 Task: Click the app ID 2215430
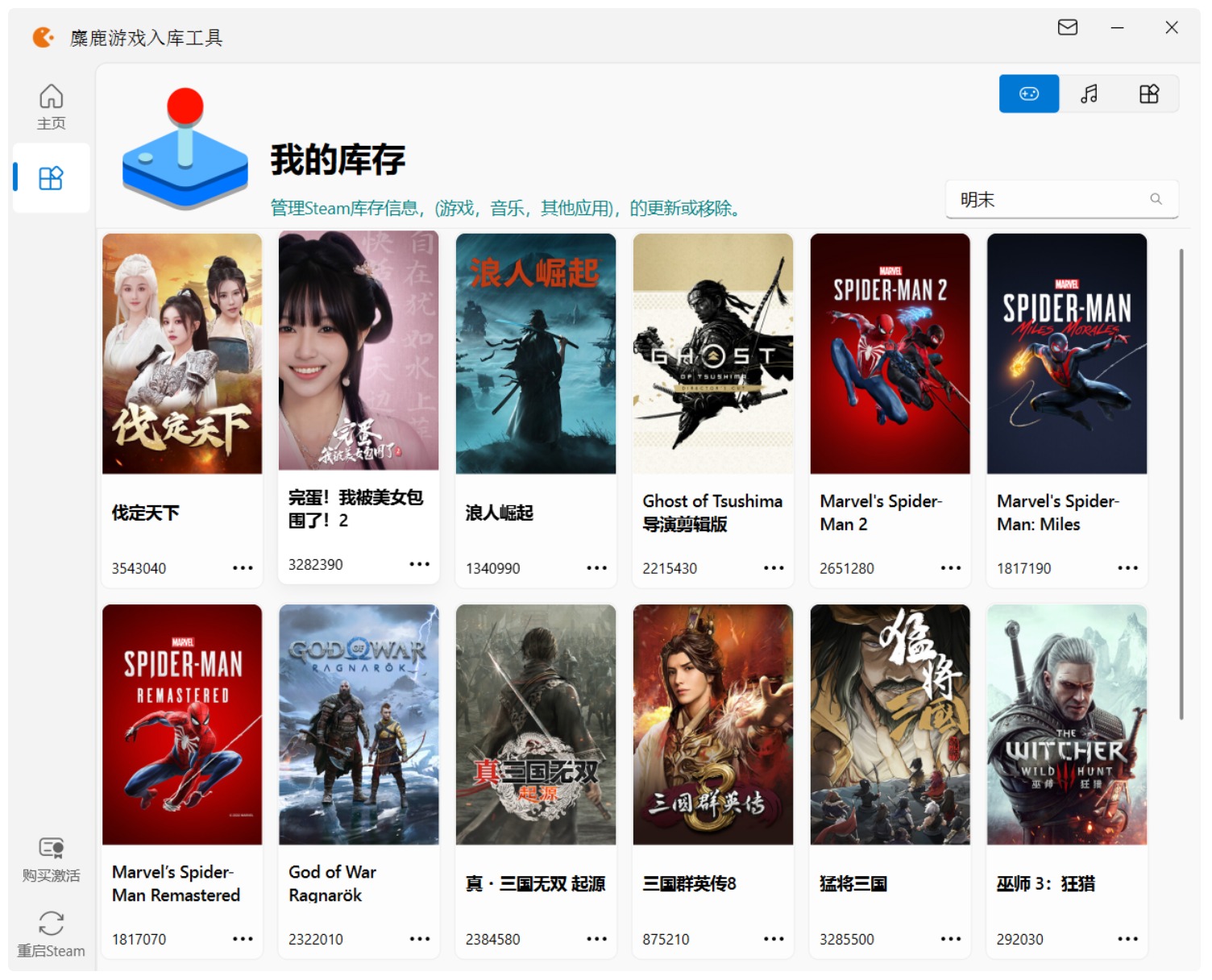pos(670,568)
